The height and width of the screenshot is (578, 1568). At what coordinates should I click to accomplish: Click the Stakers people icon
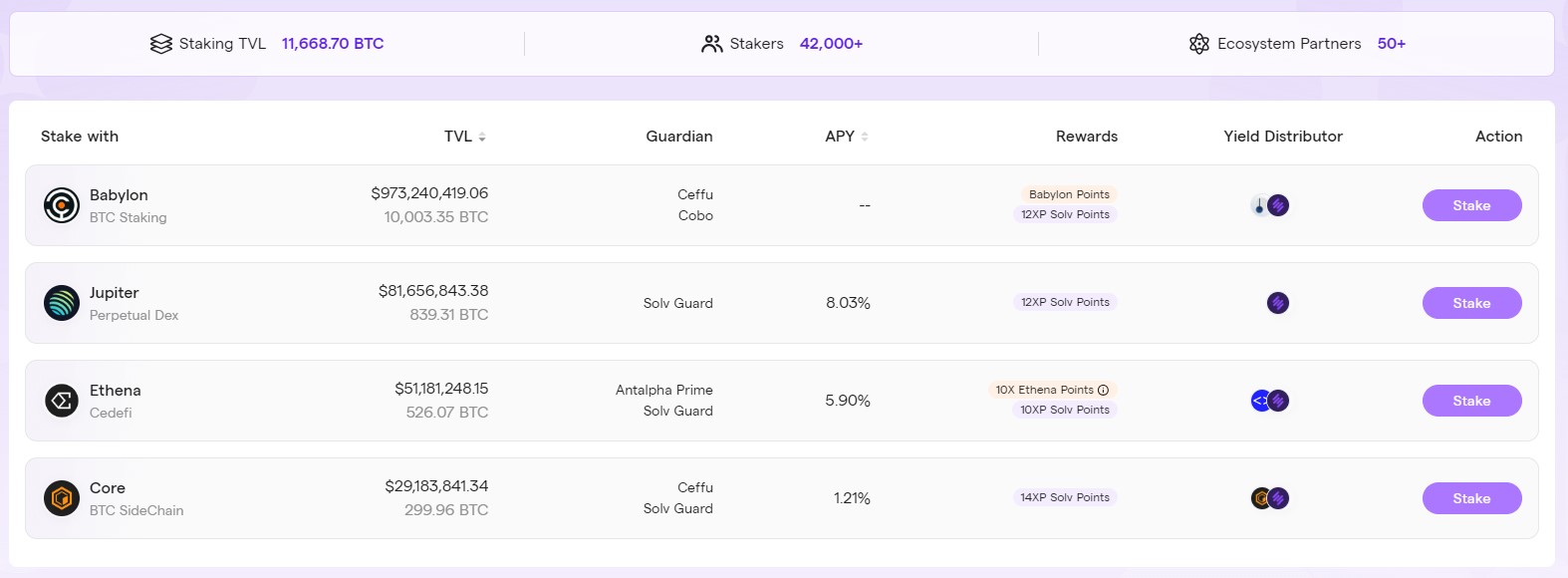(x=712, y=44)
